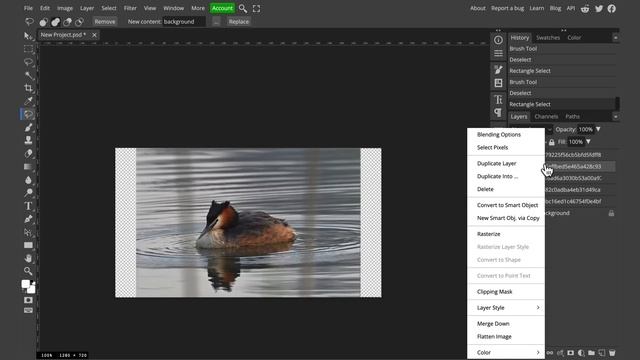Select the Healing Brush tool
The width and height of the screenshot is (640, 360).
tap(28, 114)
